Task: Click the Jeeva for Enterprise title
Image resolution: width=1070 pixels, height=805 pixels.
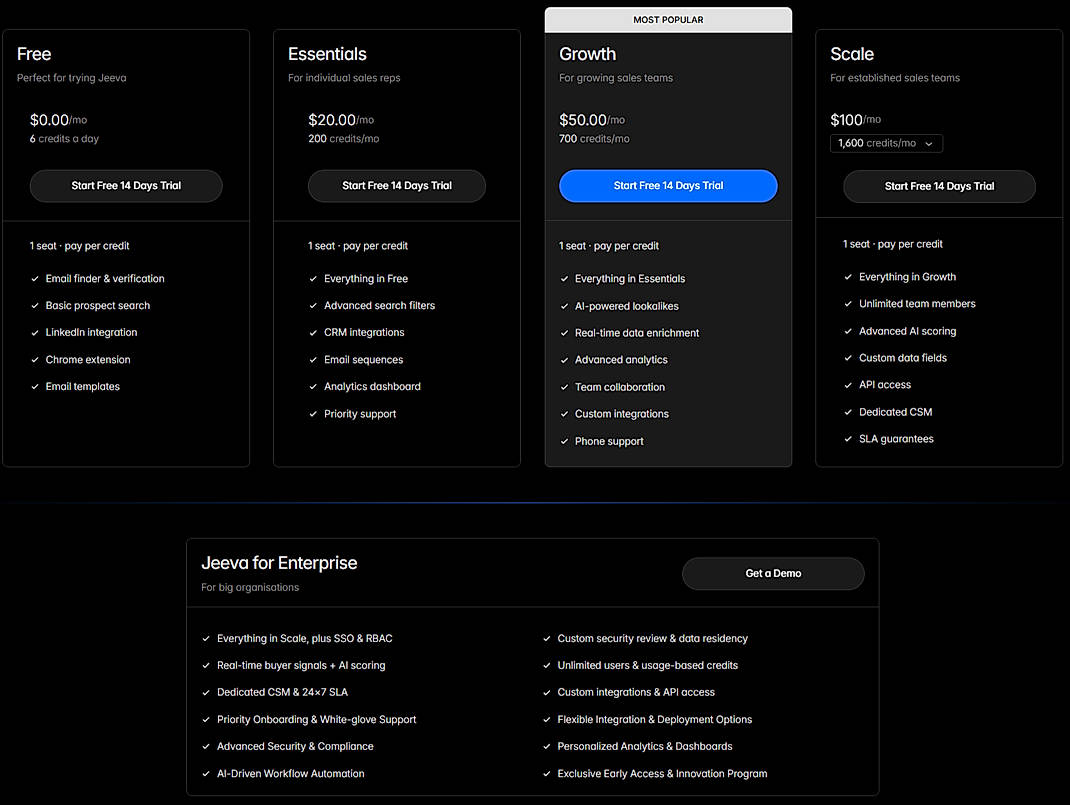Action: coord(278,563)
